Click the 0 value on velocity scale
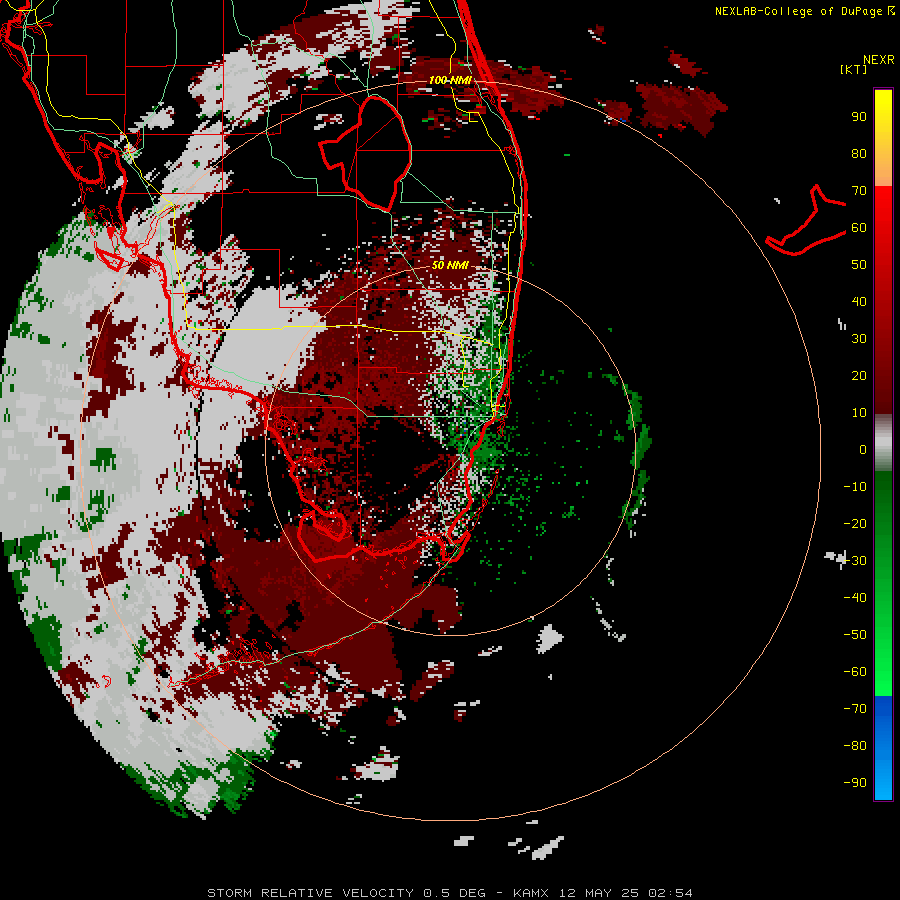Viewport: 900px width, 900px height. (x=863, y=449)
